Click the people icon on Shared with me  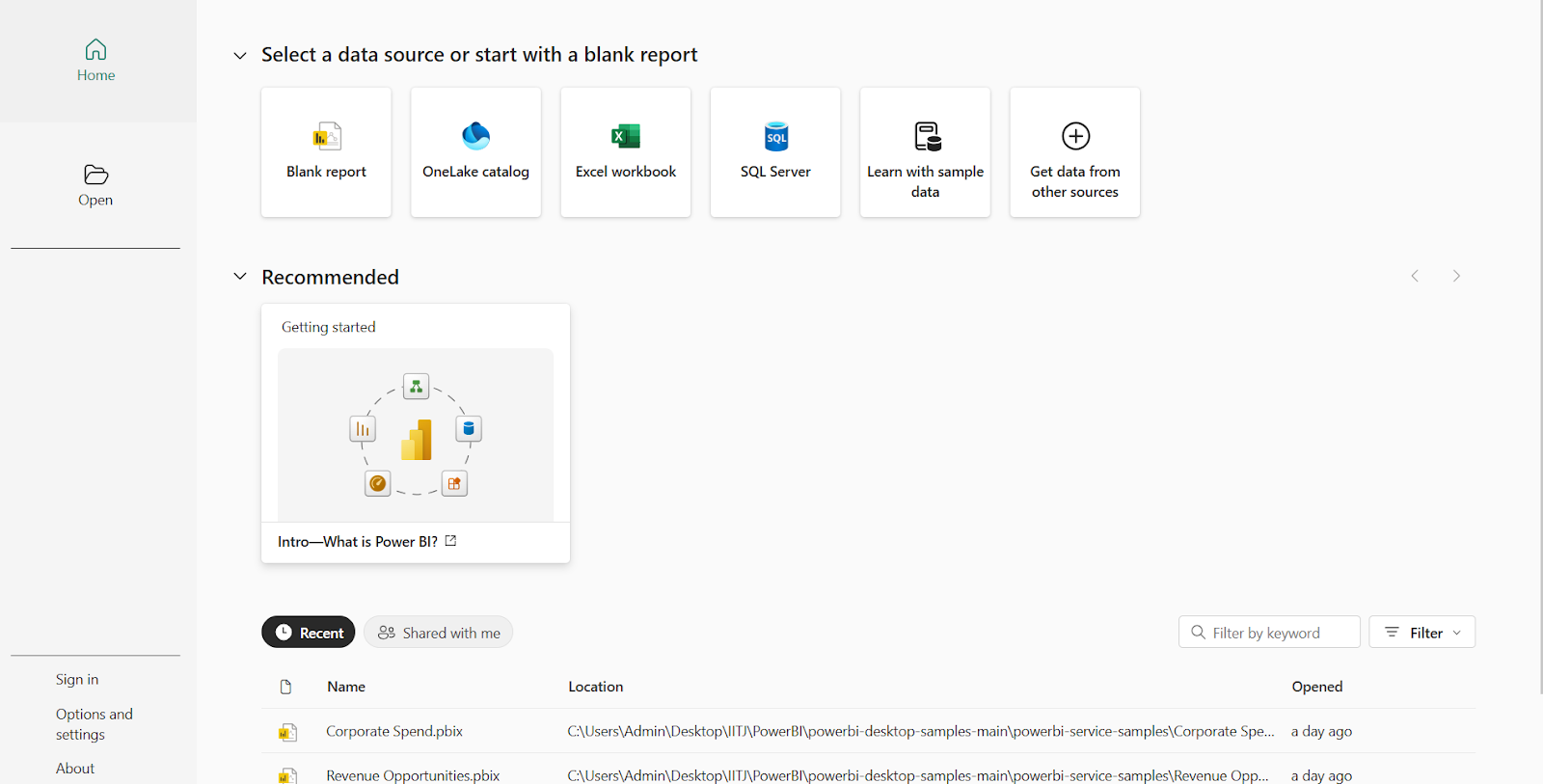(387, 633)
